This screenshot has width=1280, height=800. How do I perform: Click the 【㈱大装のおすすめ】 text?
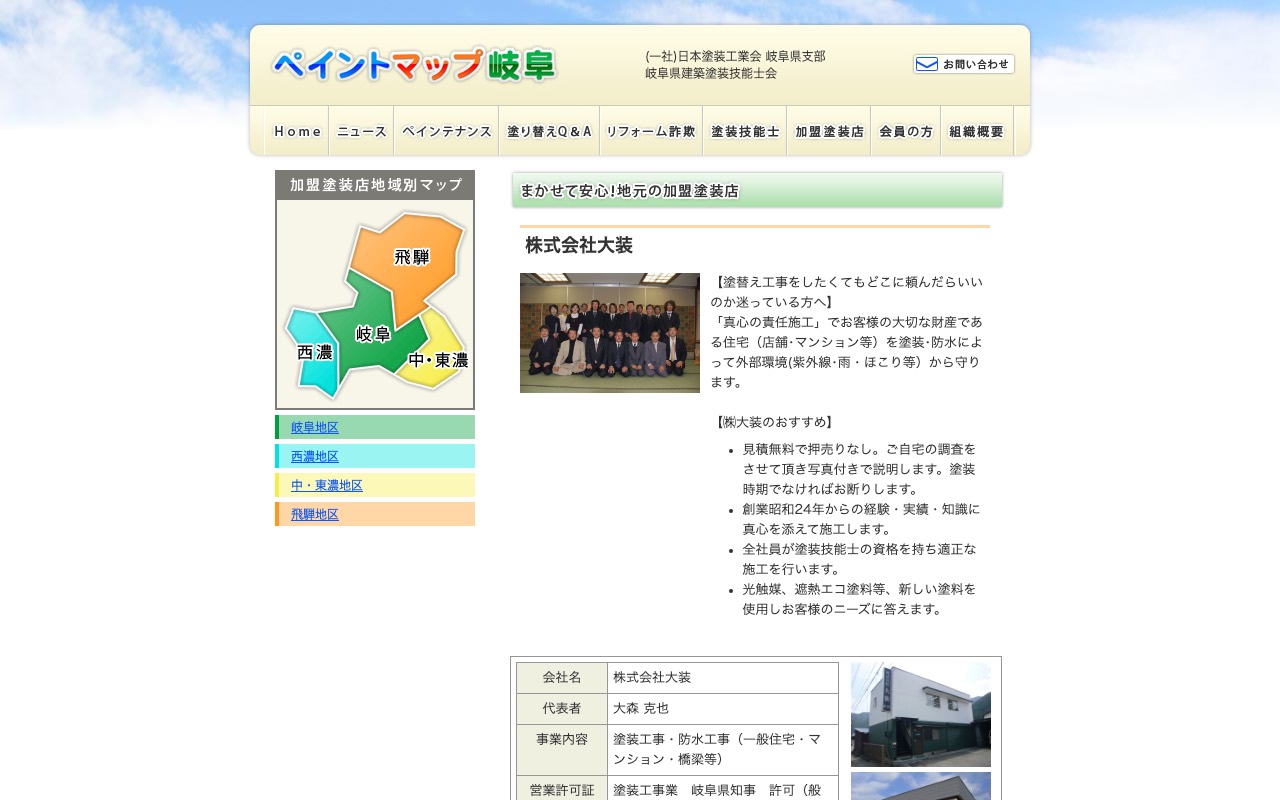pyautogui.click(x=774, y=422)
